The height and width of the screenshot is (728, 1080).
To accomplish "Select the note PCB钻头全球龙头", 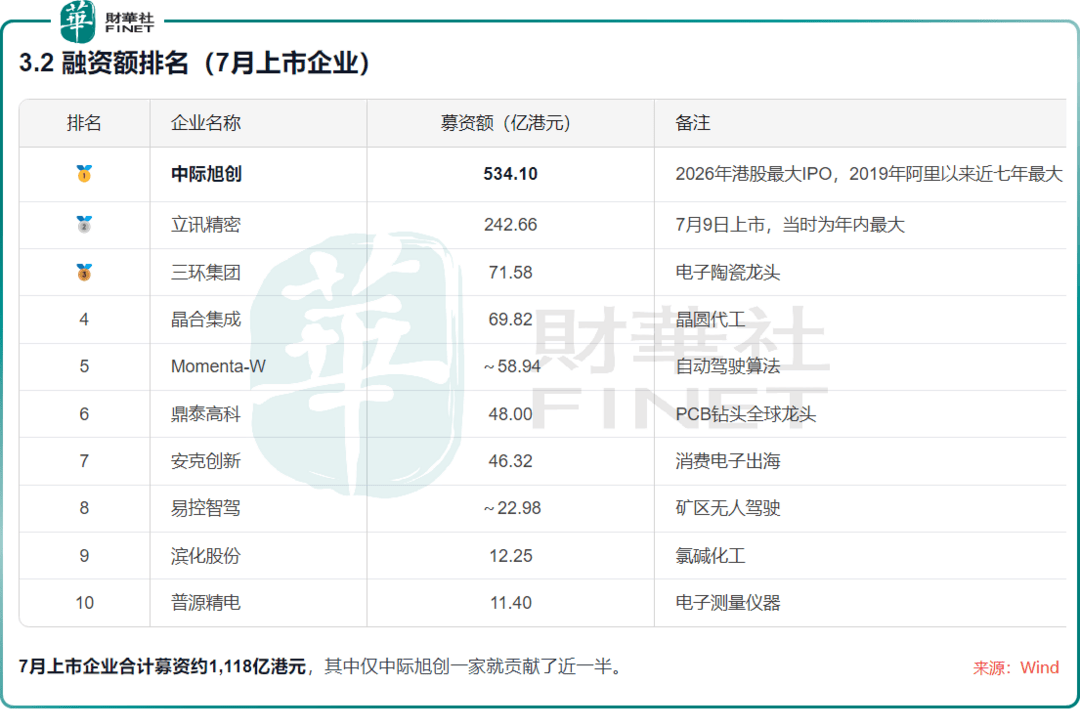I will [745, 414].
